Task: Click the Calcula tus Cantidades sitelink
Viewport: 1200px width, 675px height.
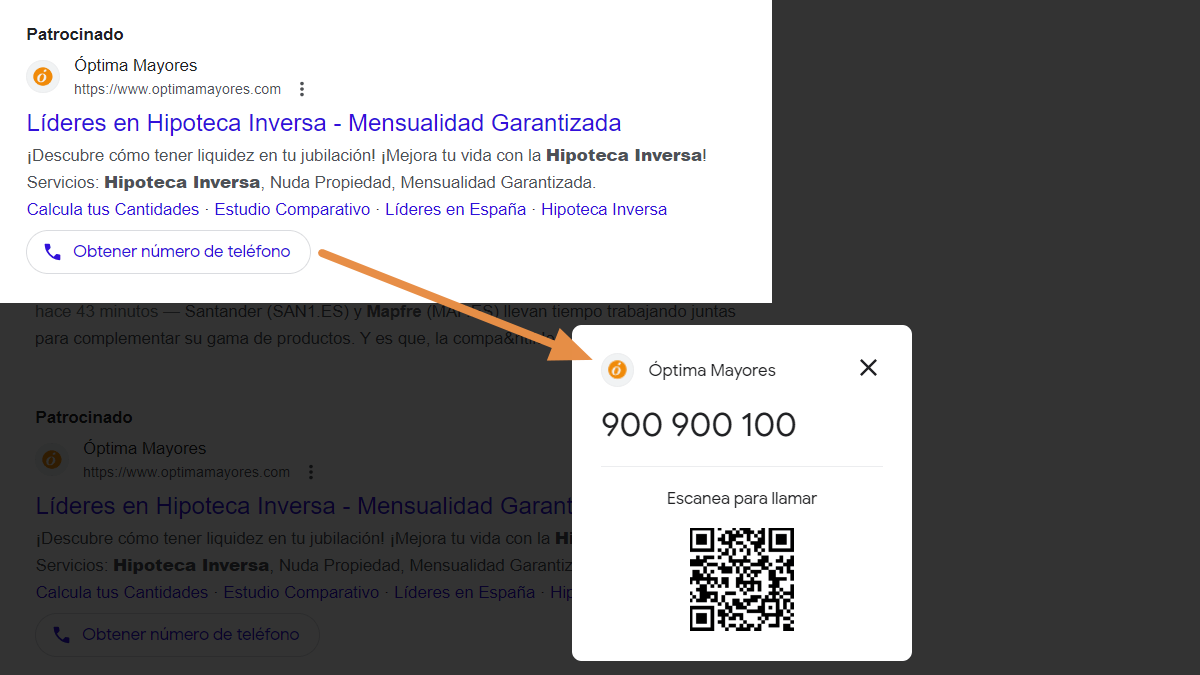Action: click(111, 209)
